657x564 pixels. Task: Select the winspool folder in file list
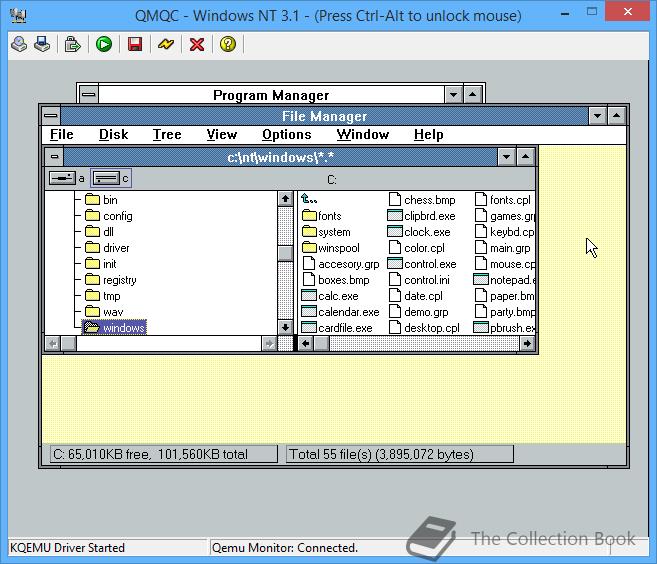331,248
